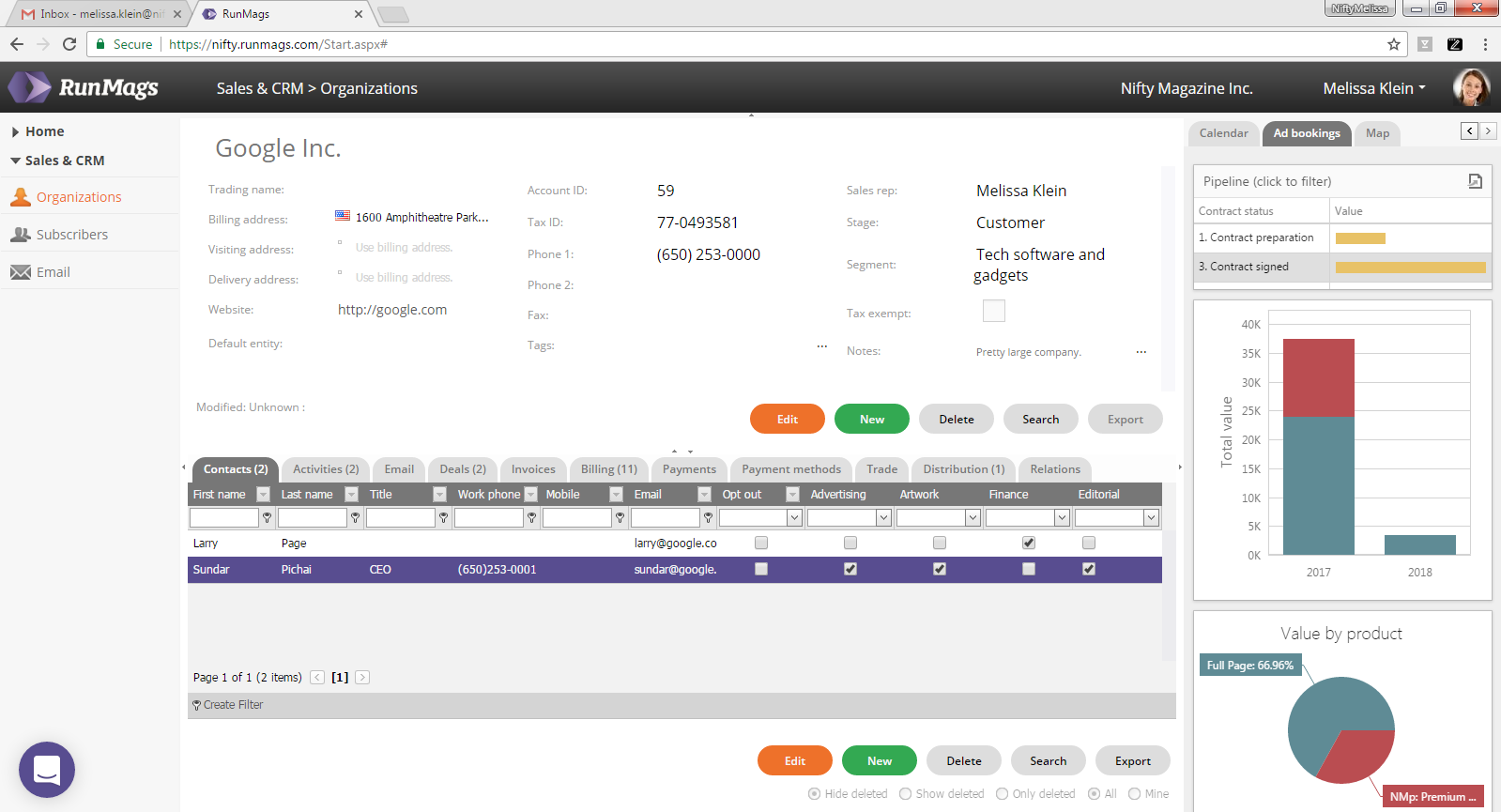The image size is (1501, 812).
Task: Open the Editorial filter dropdown
Action: click(1151, 517)
